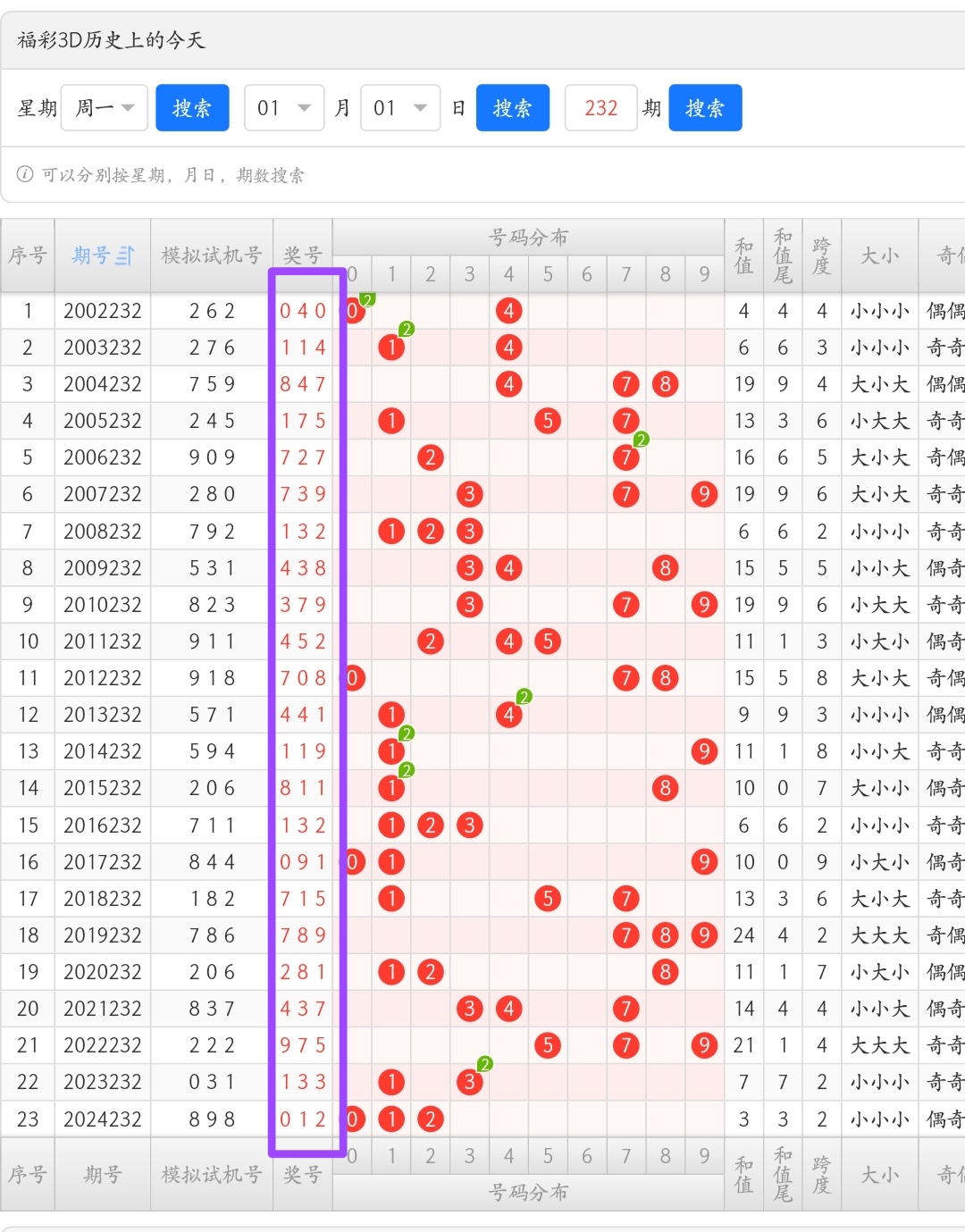Select issue number 2008232
Screen dimensions: 965x1232
tap(103, 532)
